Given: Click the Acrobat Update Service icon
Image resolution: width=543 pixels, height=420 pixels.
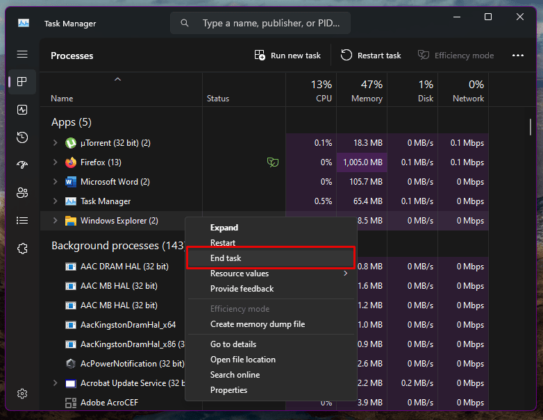Looking at the screenshot, I should point(71,383).
